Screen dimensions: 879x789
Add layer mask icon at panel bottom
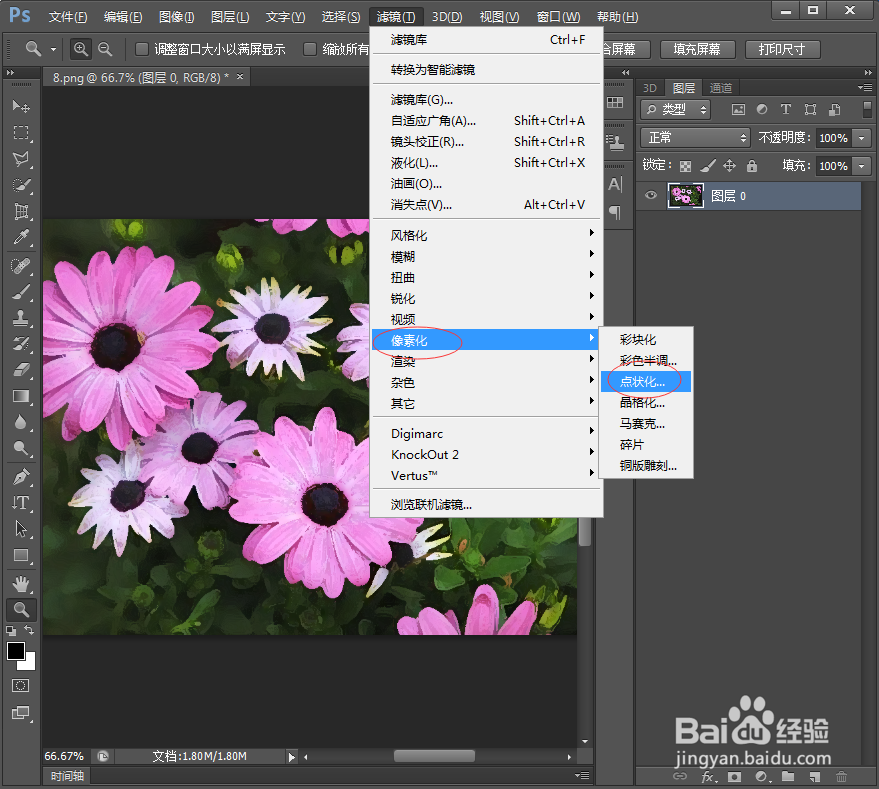[x=734, y=777]
